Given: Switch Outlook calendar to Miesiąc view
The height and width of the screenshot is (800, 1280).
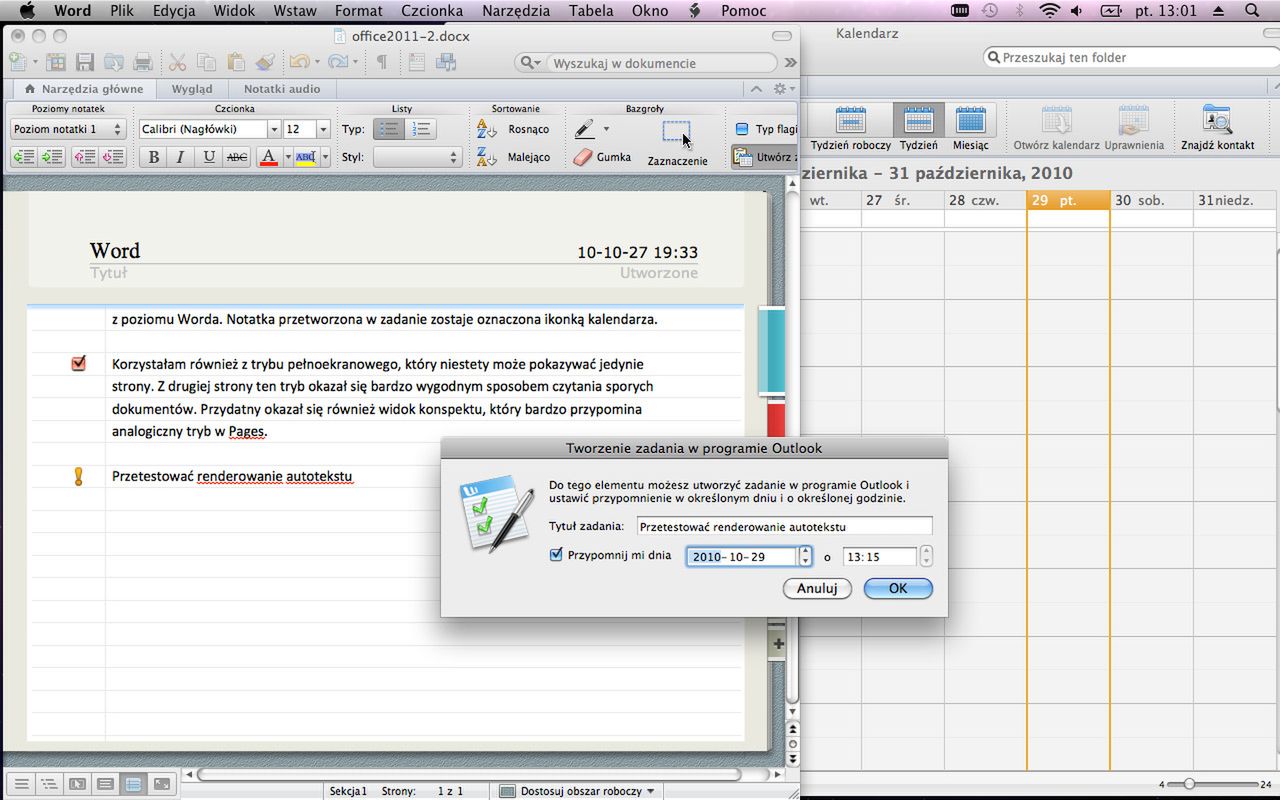Looking at the screenshot, I should [x=970, y=129].
